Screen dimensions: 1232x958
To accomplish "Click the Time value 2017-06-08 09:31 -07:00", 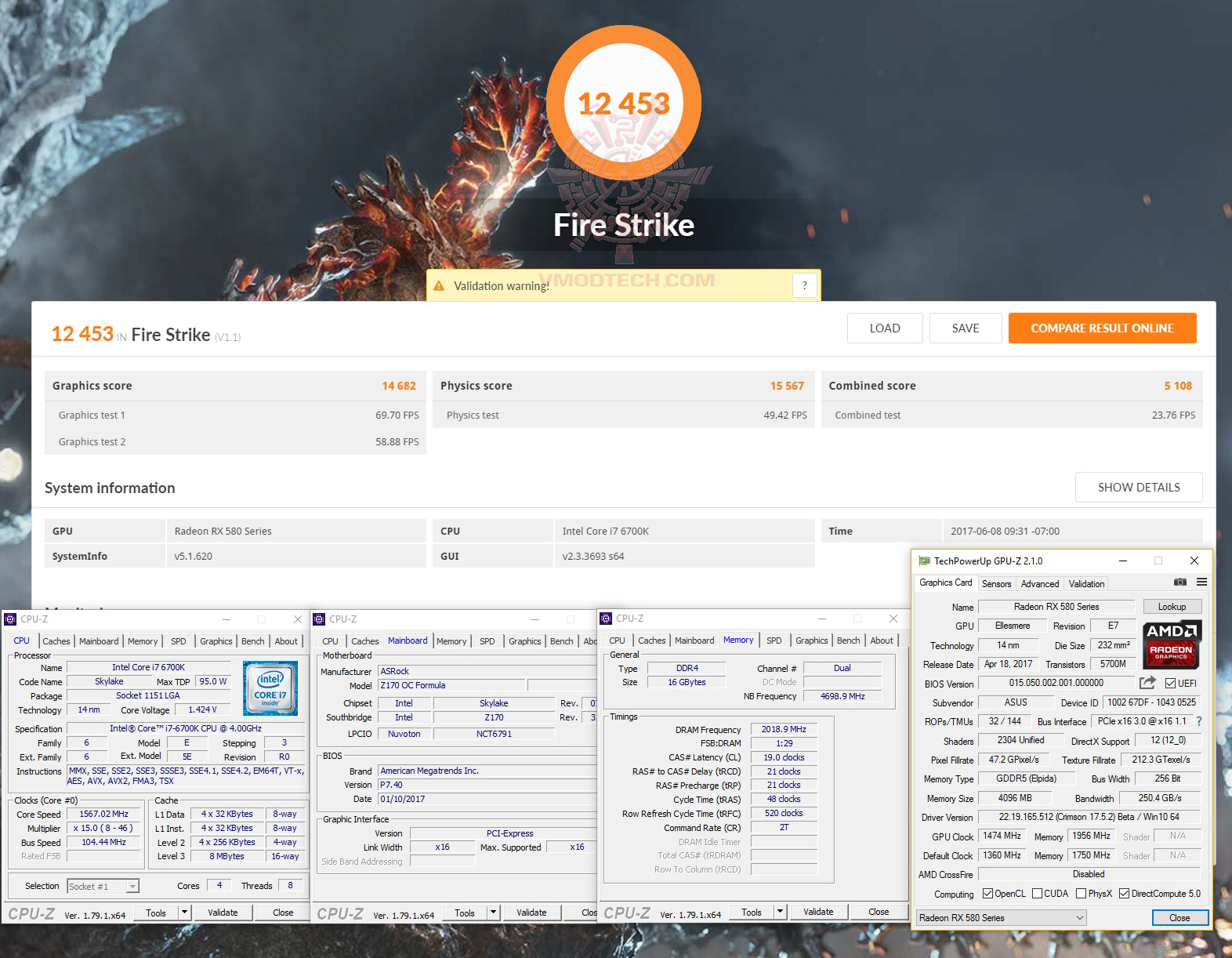I will click(x=1005, y=531).
